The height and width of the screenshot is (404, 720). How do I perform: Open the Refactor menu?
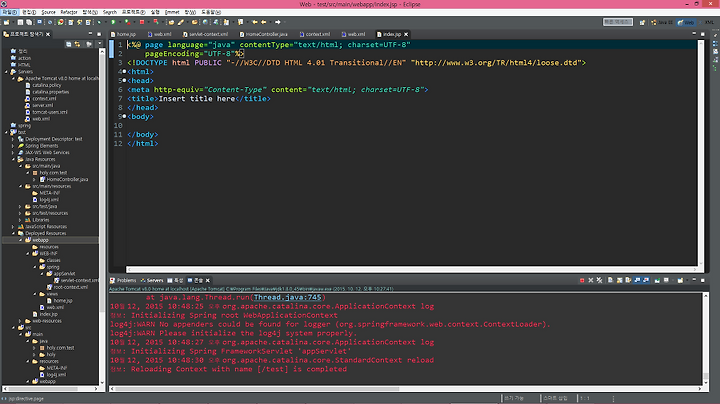(69, 12)
